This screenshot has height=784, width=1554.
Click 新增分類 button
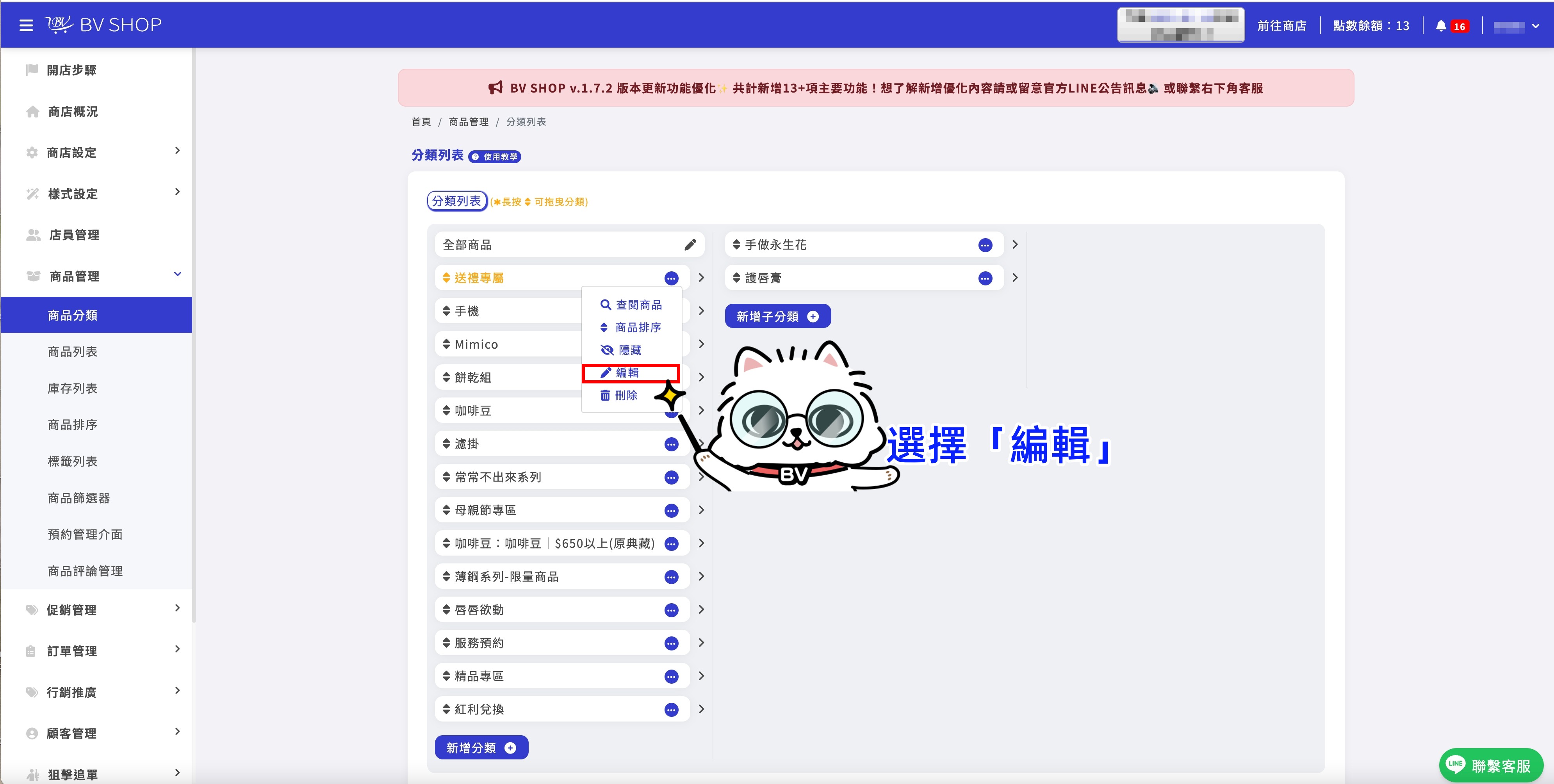click(481, 748)
